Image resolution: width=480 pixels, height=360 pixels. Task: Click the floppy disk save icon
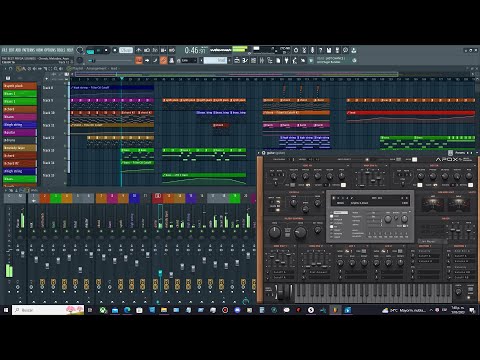pyautogui.click(x=329, y=50)
